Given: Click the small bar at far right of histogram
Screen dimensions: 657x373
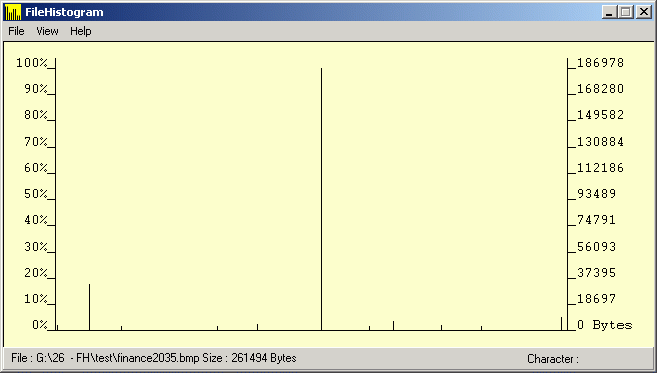Looking at the screenshot, I should 561,324.
